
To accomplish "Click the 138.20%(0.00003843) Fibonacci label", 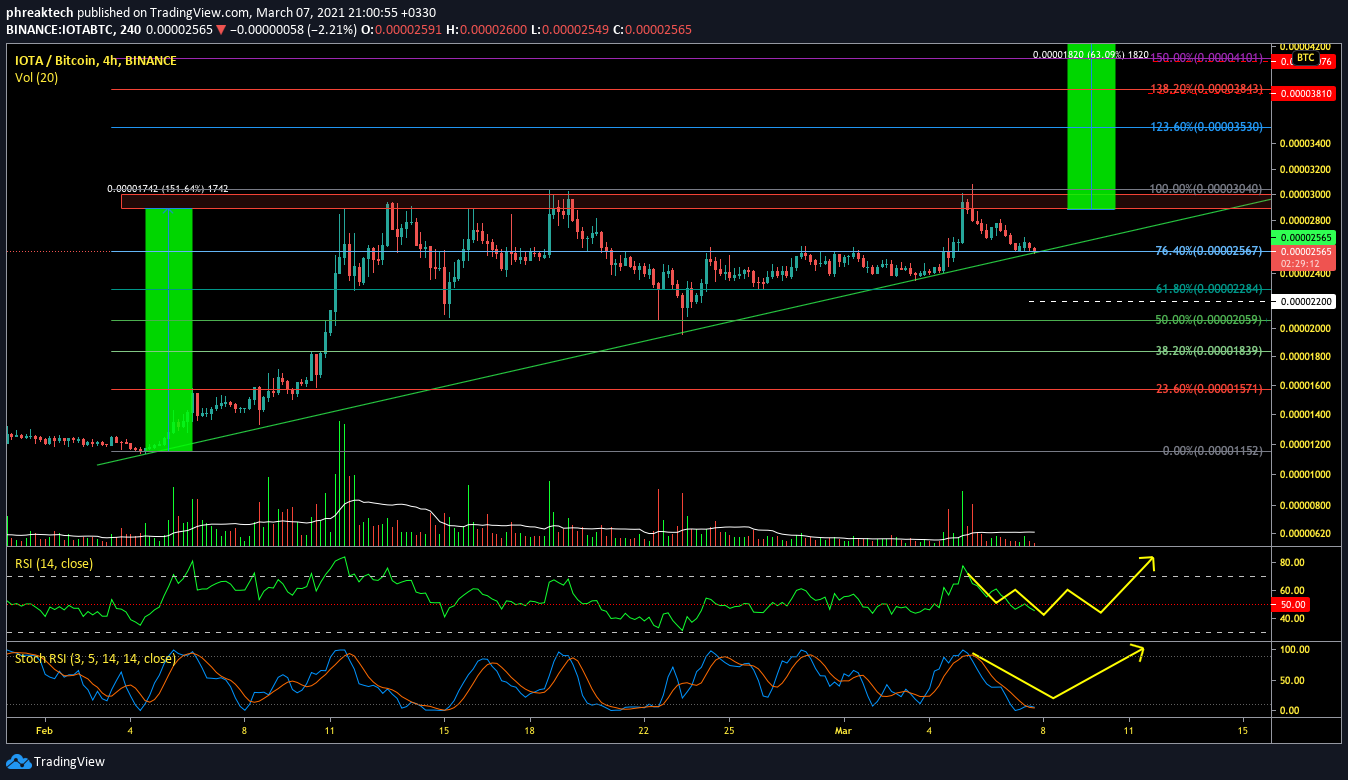I will (1206, 89).
